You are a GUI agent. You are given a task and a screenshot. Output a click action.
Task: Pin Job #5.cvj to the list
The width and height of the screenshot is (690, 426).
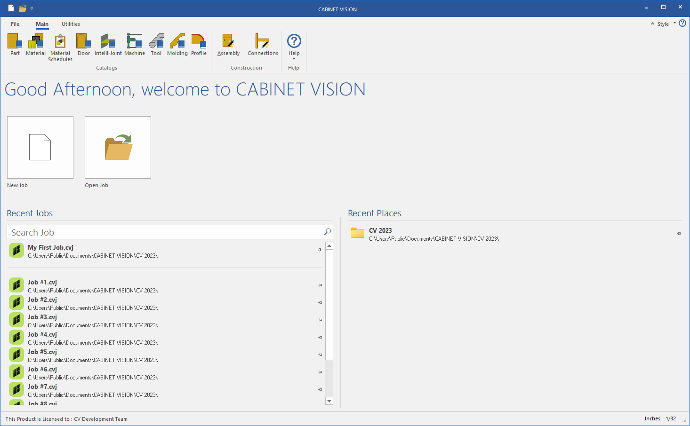click(320, 355)
